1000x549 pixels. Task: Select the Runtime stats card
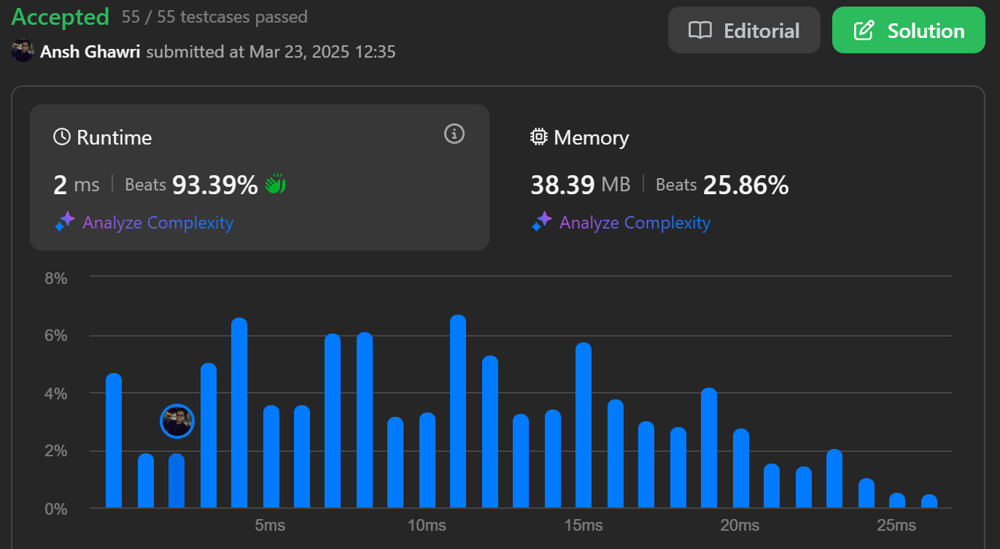(259, 177)
